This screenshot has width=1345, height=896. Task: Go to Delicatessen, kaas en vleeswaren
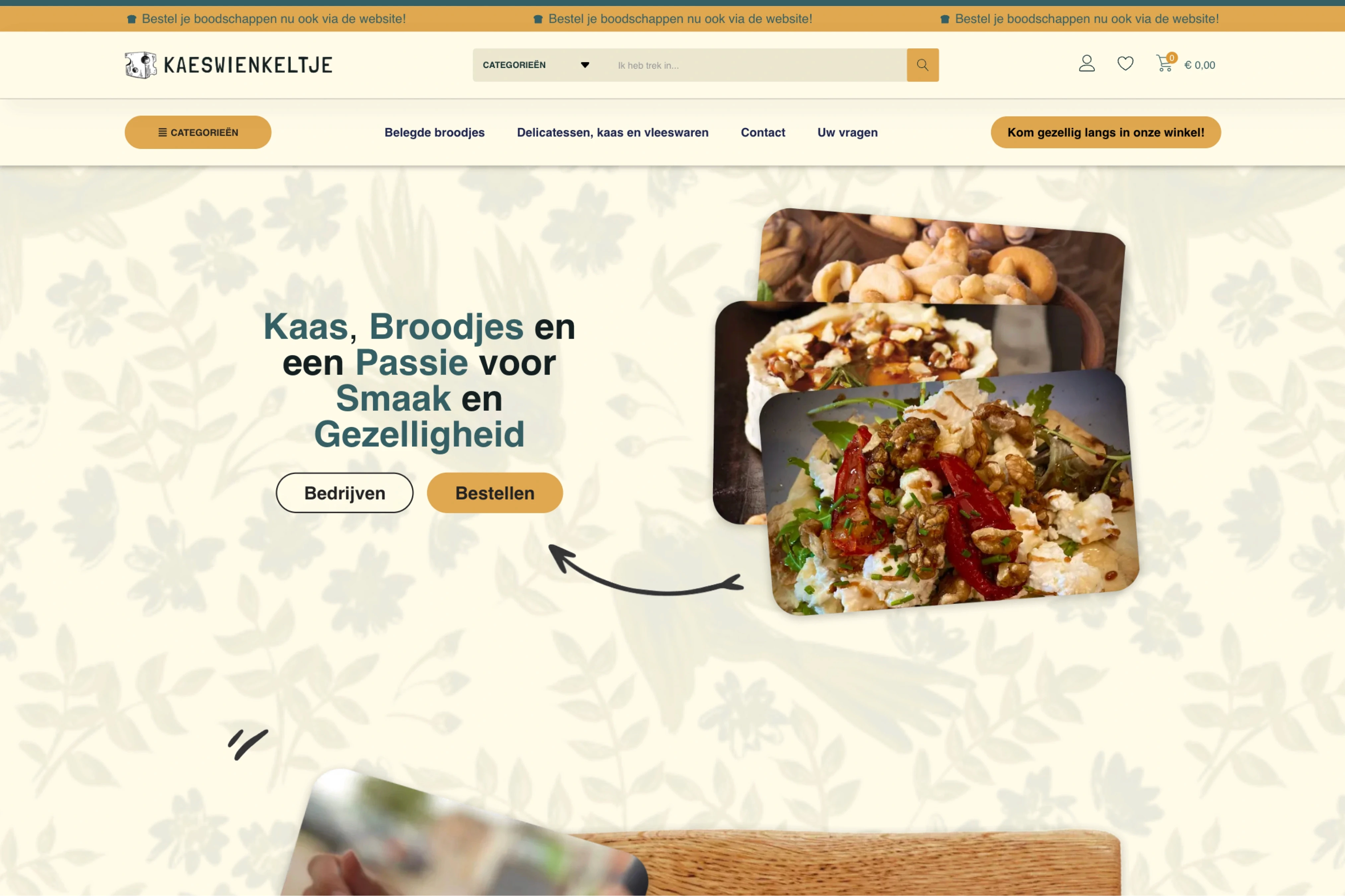612,133
